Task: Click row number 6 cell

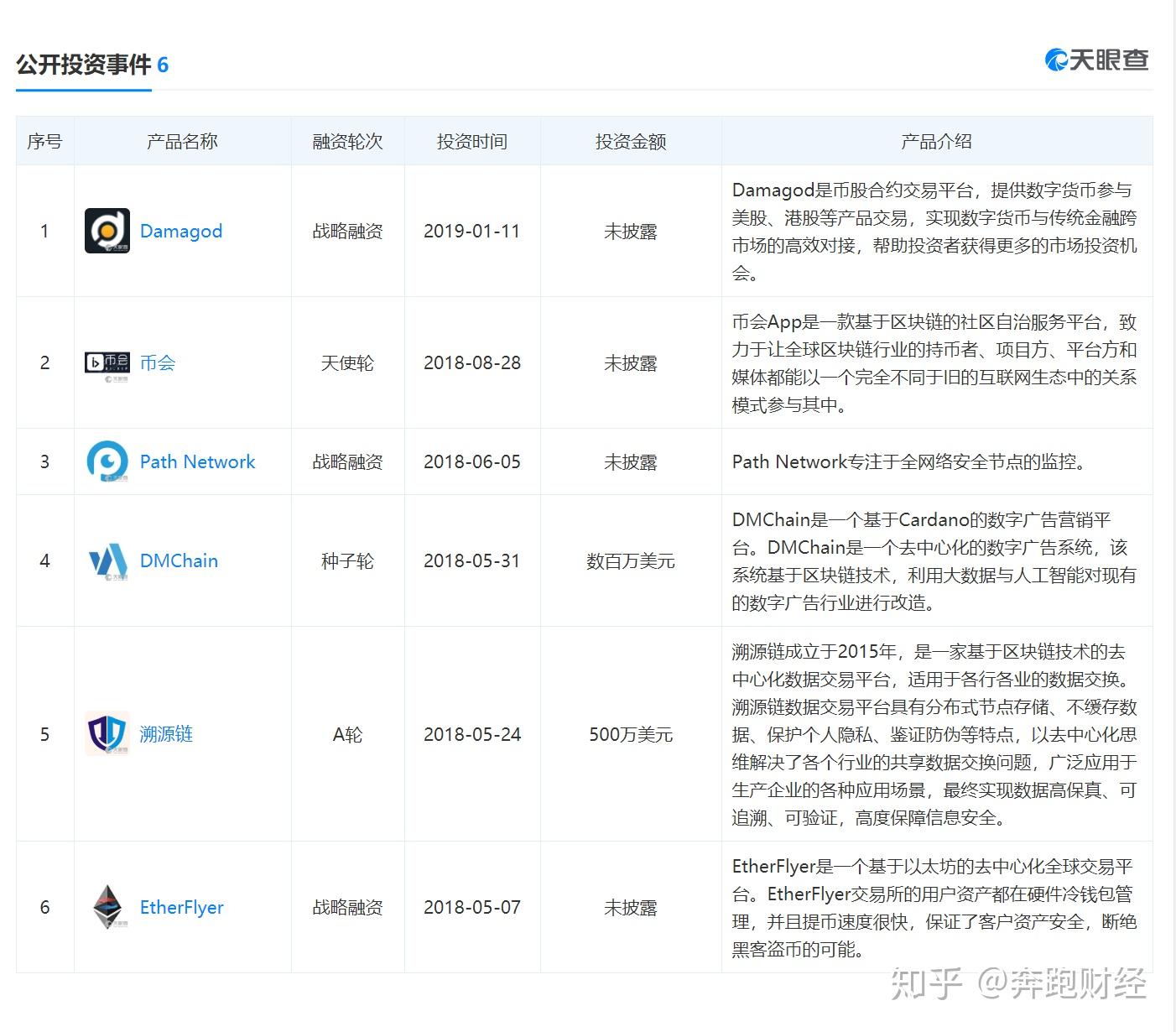Action: coord(45,907)
